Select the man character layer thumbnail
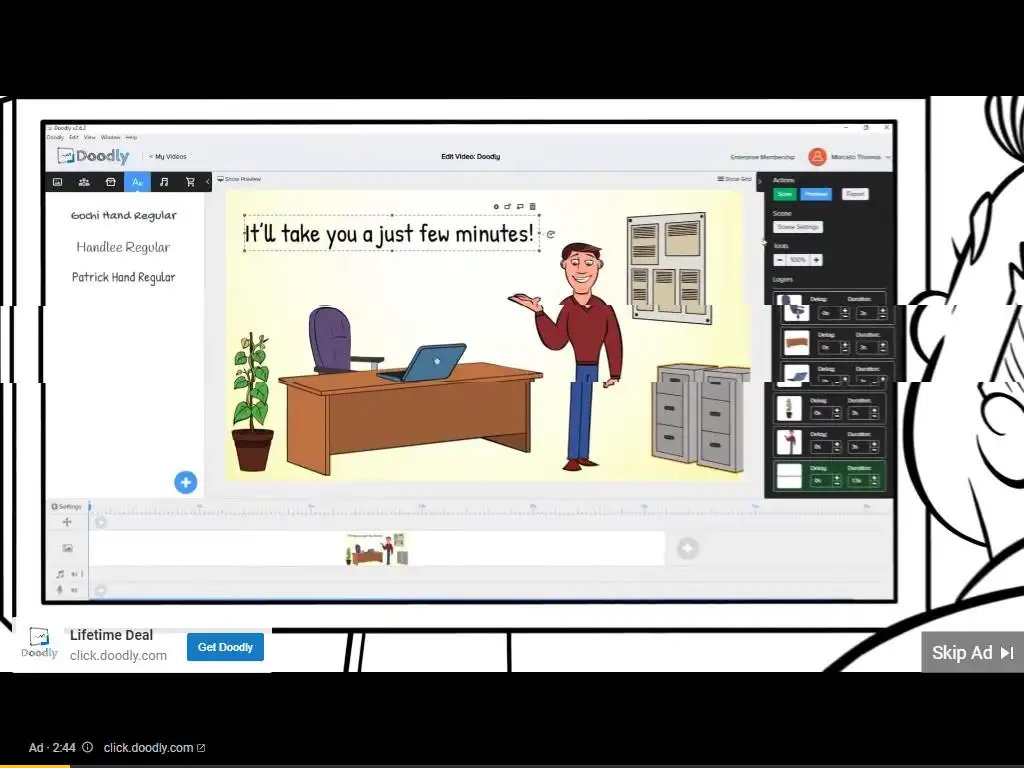Image resolution: width=1024 pixels, height=768 pixels. coord(789,442)
